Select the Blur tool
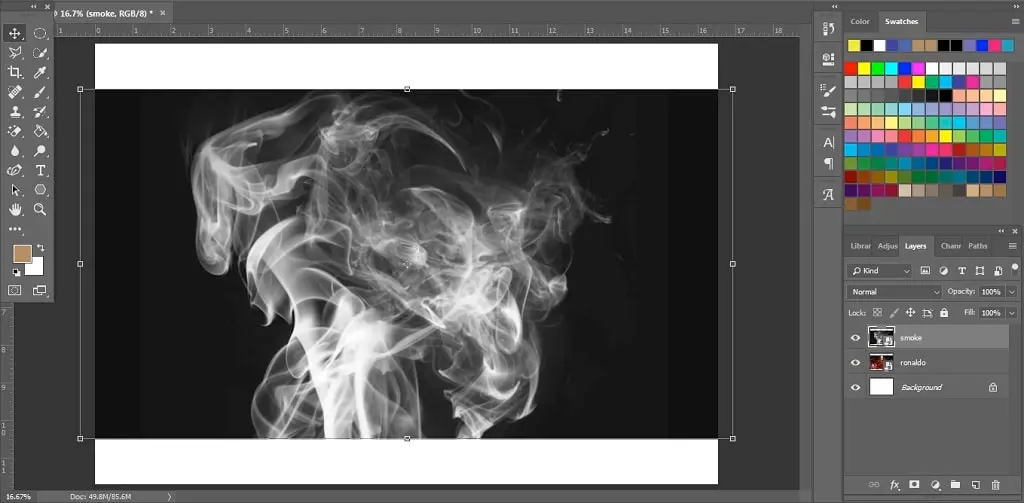The height and width of the screenshot is (503, 1024). (14, 151)
